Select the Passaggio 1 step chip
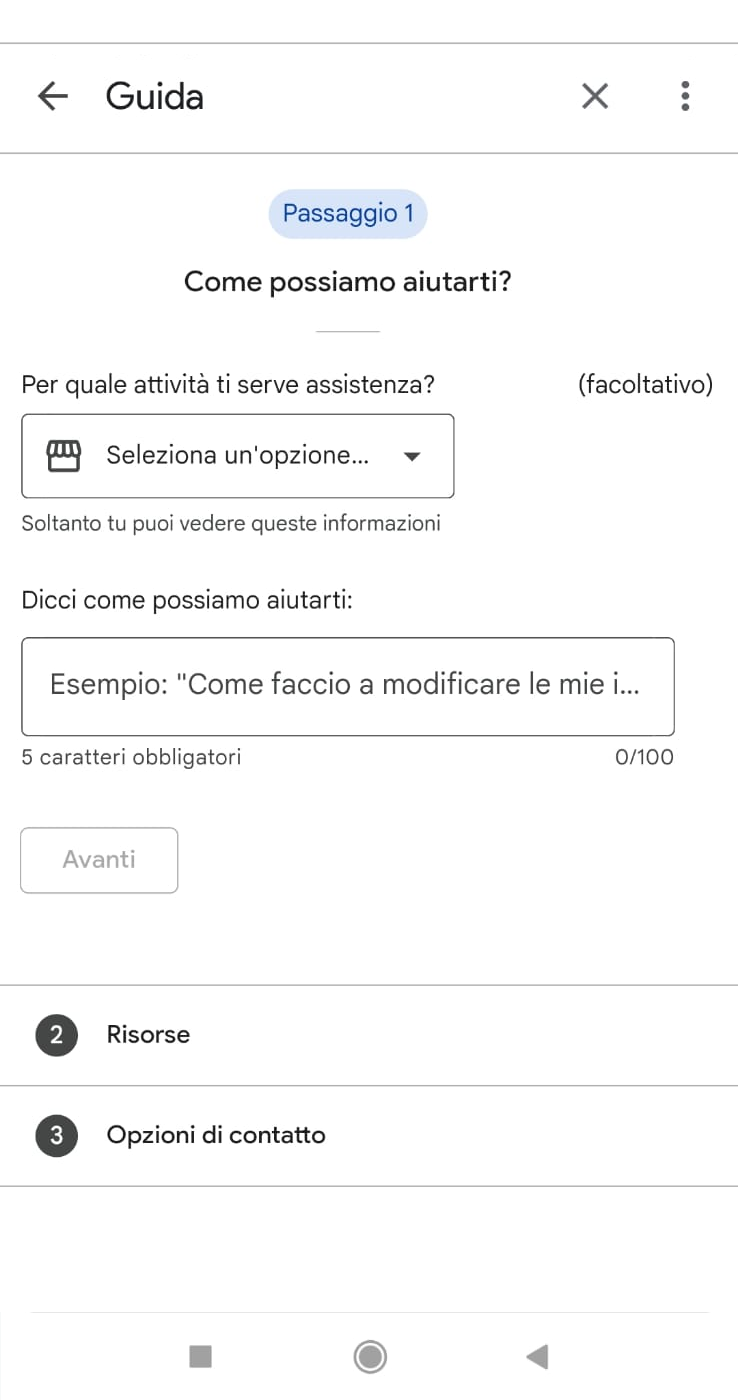738x1400 pixels. (x=347, y=213)
